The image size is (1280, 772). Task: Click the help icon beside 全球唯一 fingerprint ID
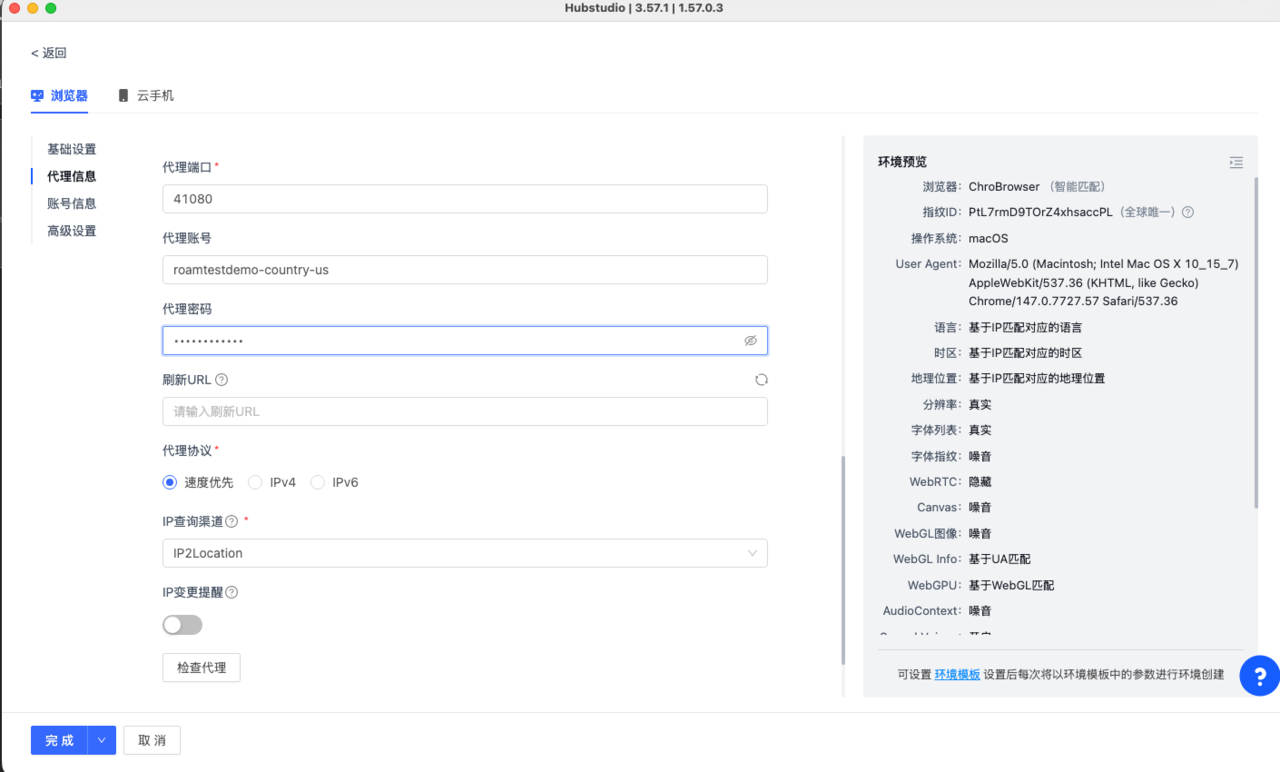click(x=1188, y=212)
